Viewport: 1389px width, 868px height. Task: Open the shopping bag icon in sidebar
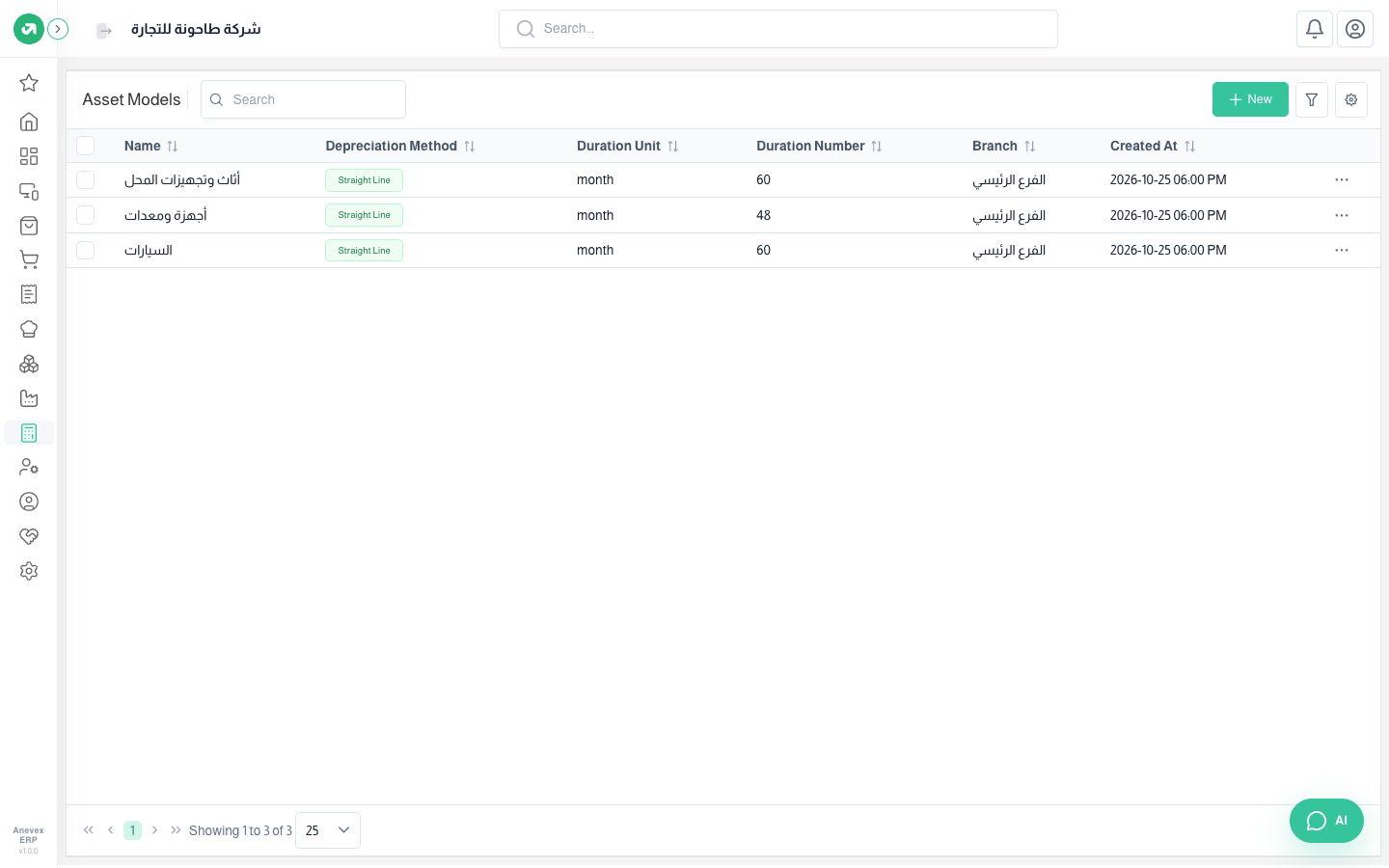tap(29, 226)
